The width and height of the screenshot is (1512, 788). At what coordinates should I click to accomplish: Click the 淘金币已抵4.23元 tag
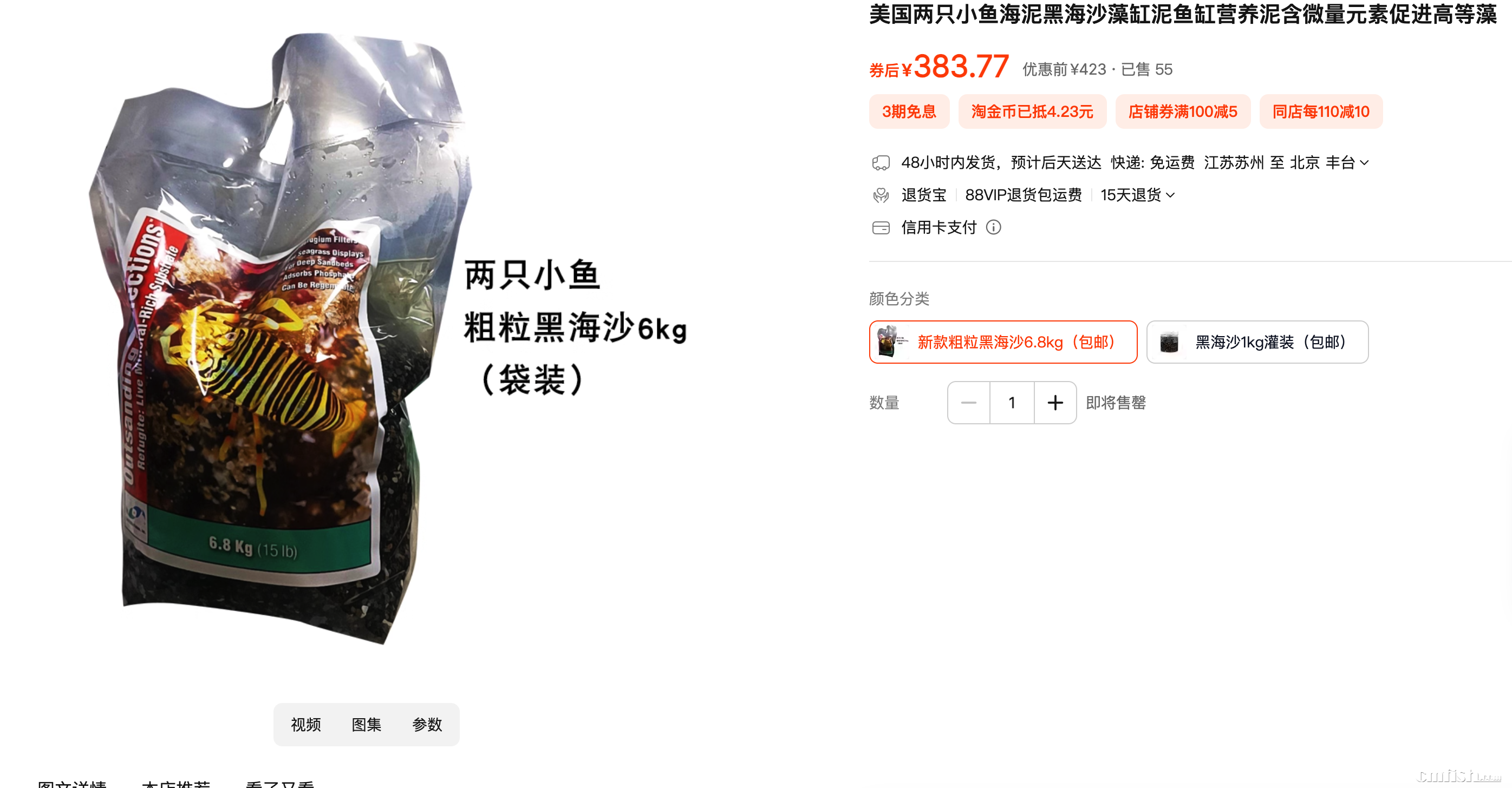click(x=1032, y=111)
